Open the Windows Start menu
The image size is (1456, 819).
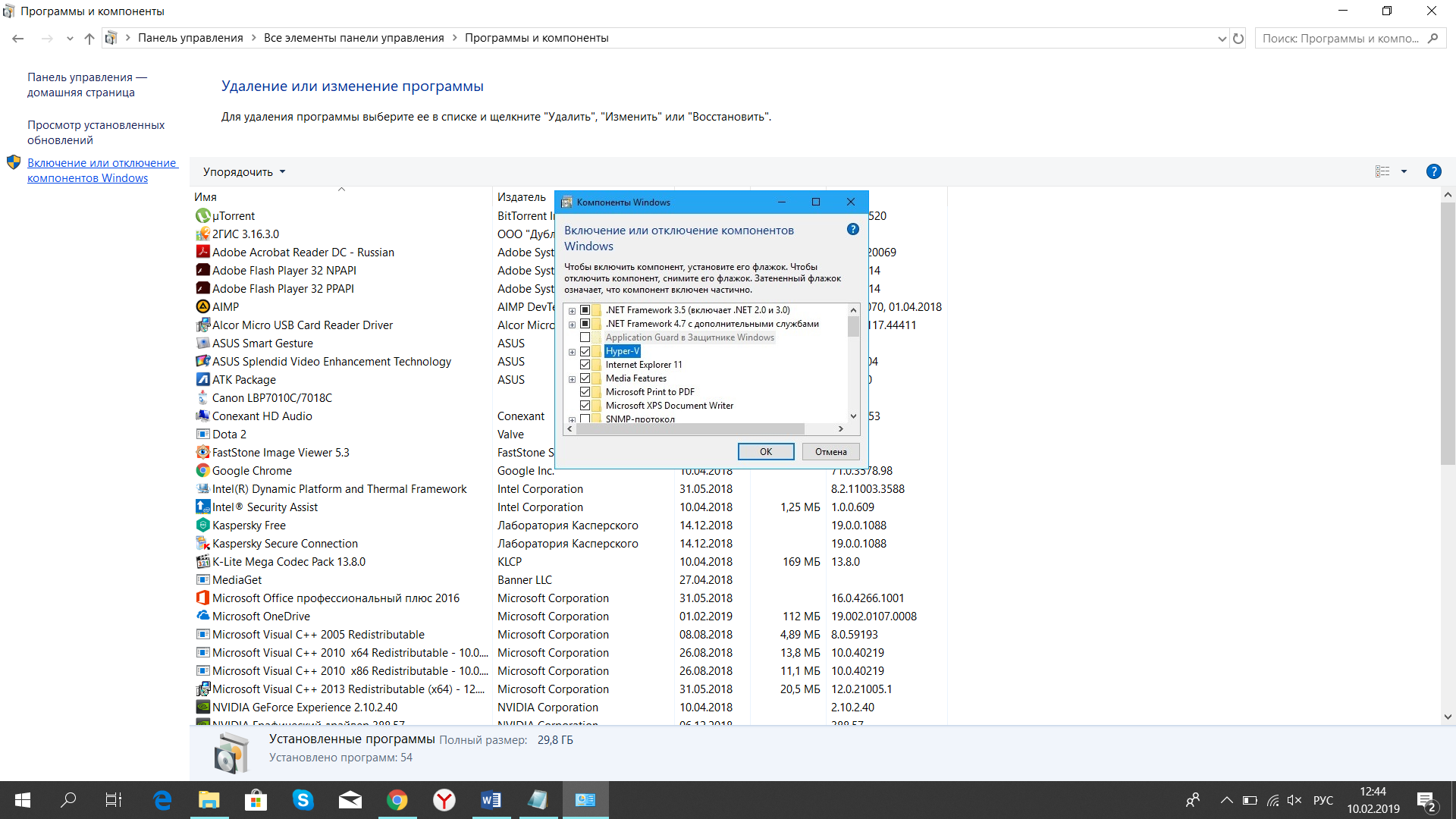coord(23,800)
